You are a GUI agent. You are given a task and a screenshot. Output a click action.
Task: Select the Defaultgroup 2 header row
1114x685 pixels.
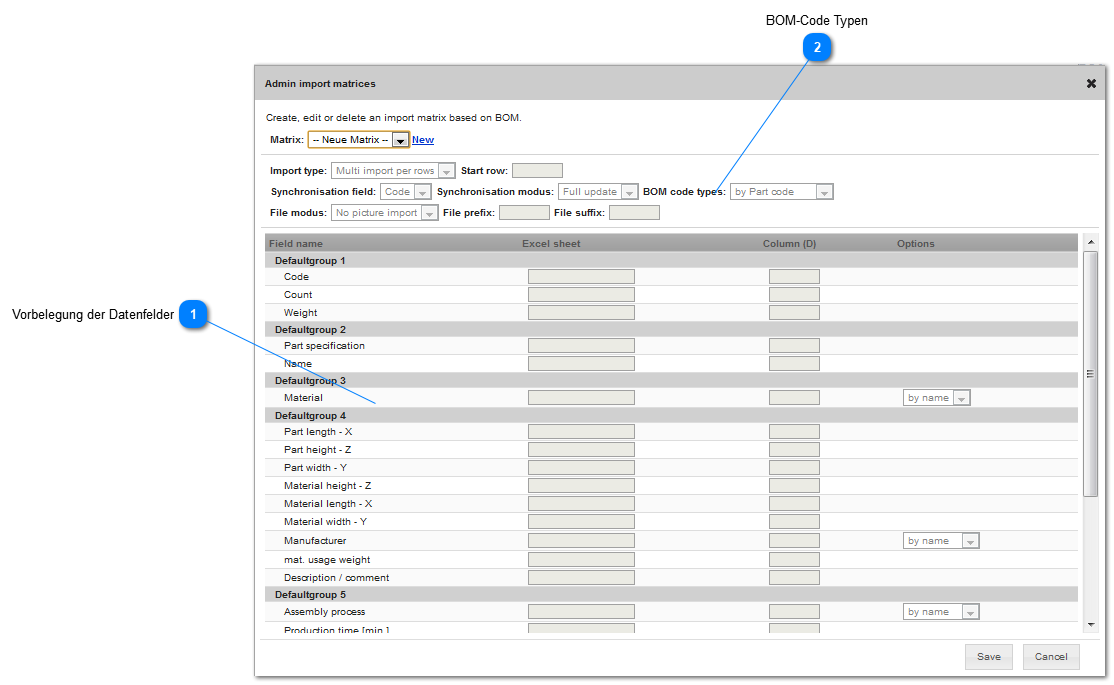click(671, 330)
